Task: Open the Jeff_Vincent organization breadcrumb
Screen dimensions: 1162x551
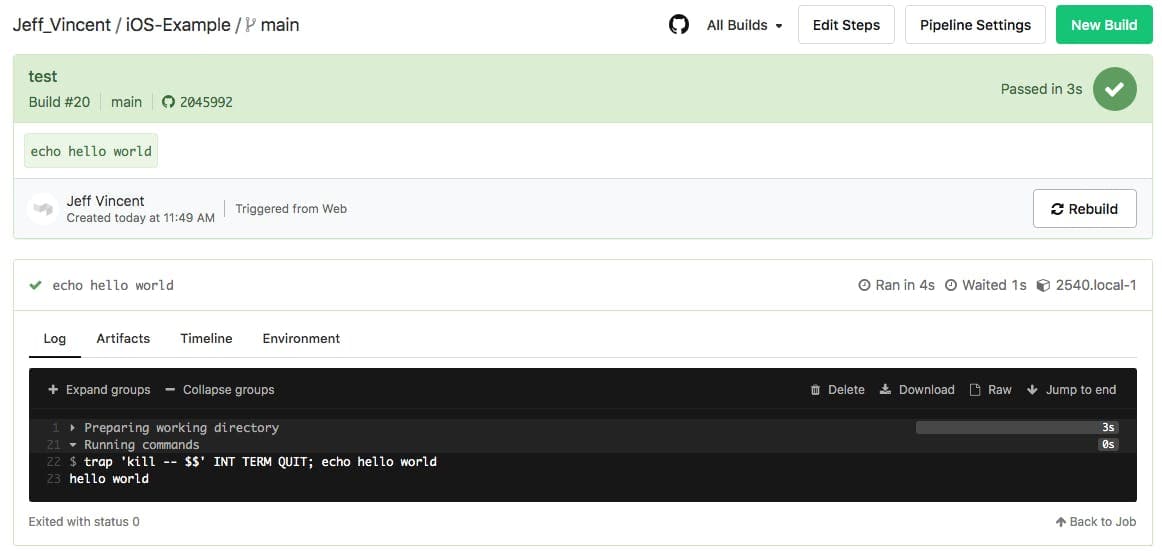Action: (x=61, y=25)
